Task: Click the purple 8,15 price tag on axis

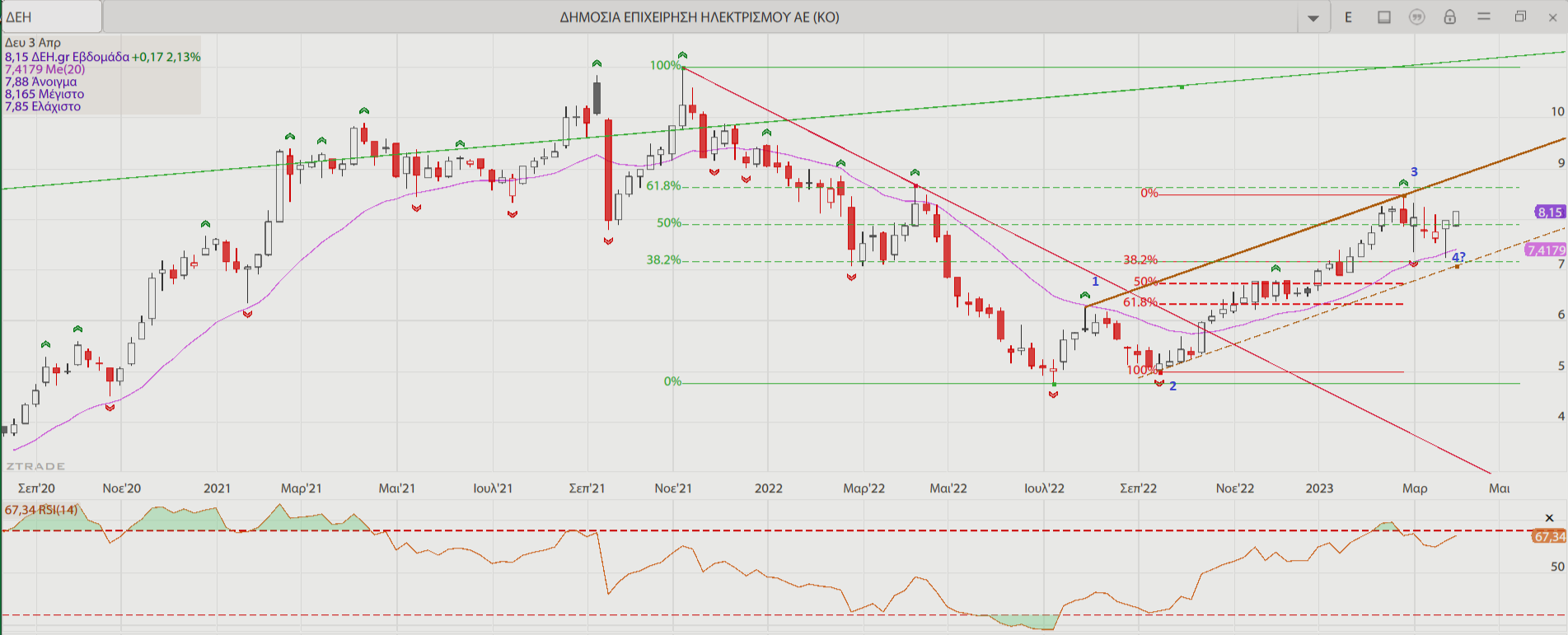Action: pyautogui.click(x=1550, y=212)
